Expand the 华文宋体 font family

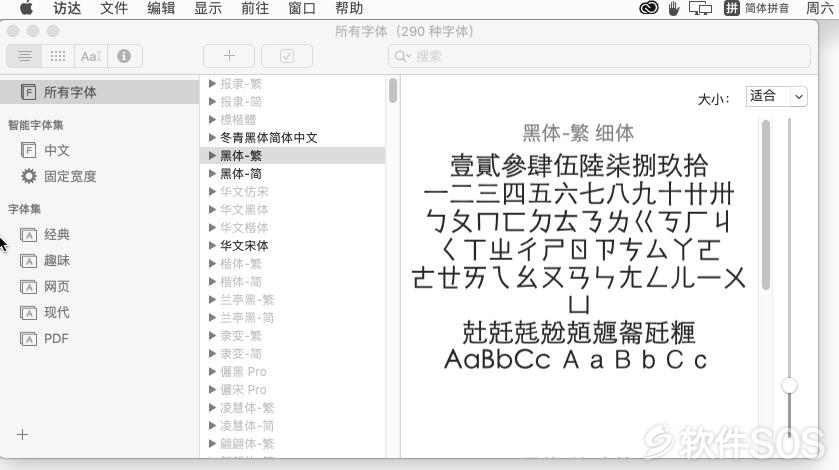point(212,246)
